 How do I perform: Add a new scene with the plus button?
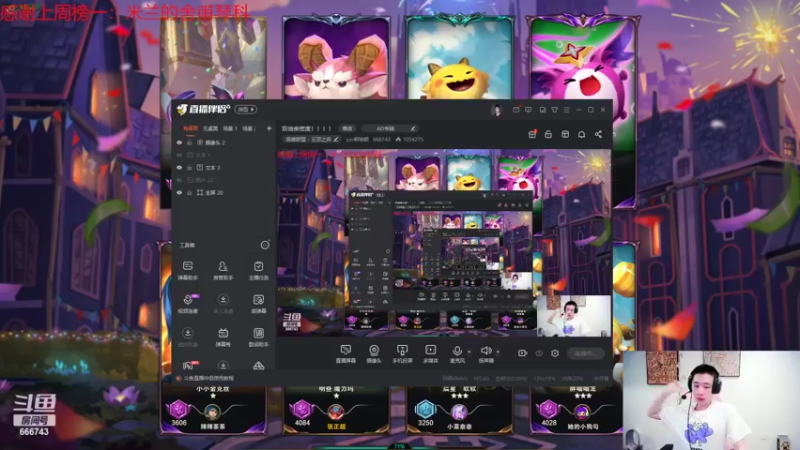pos(269,129)
